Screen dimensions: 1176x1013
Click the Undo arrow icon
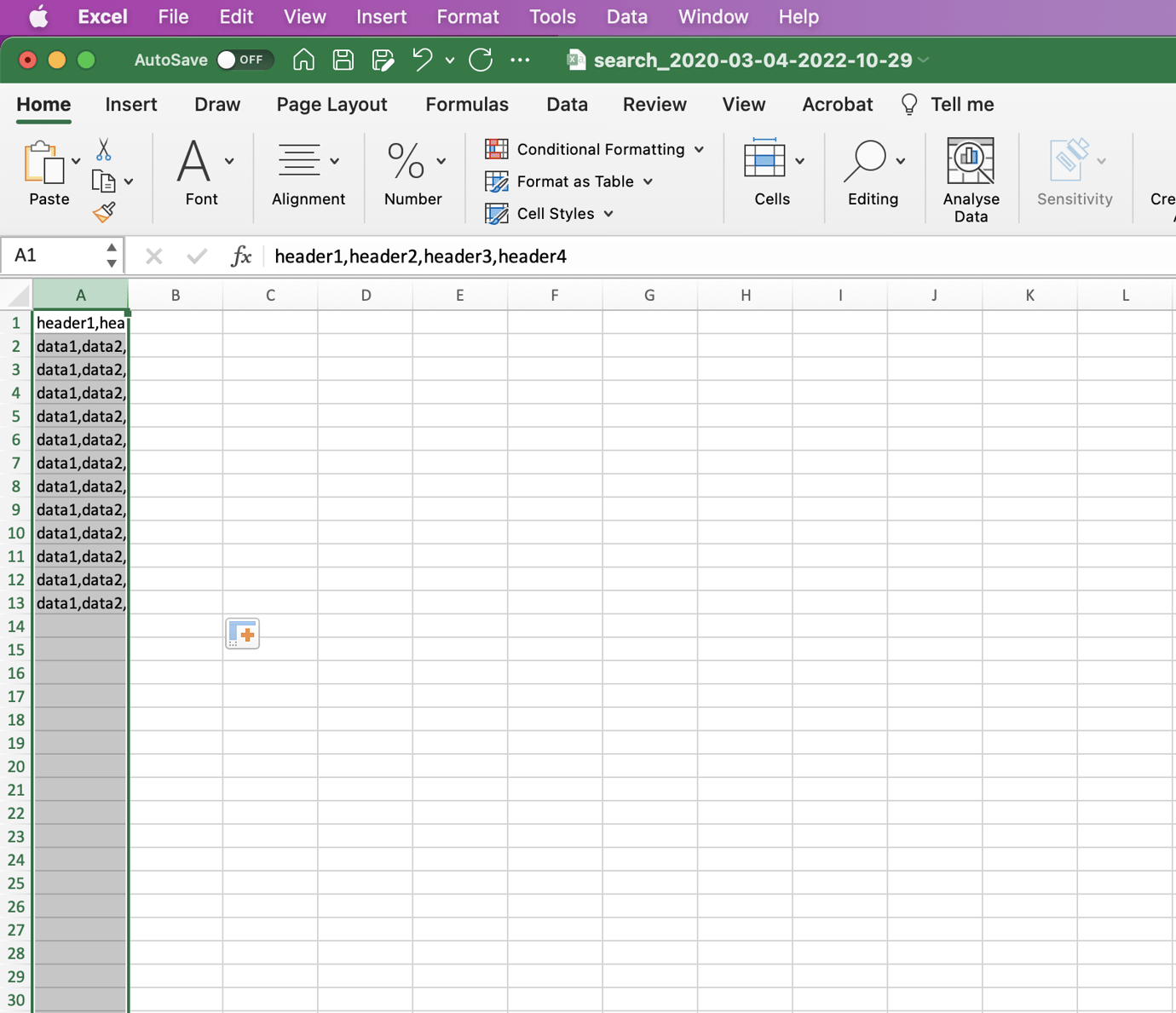tap(422, 60)
